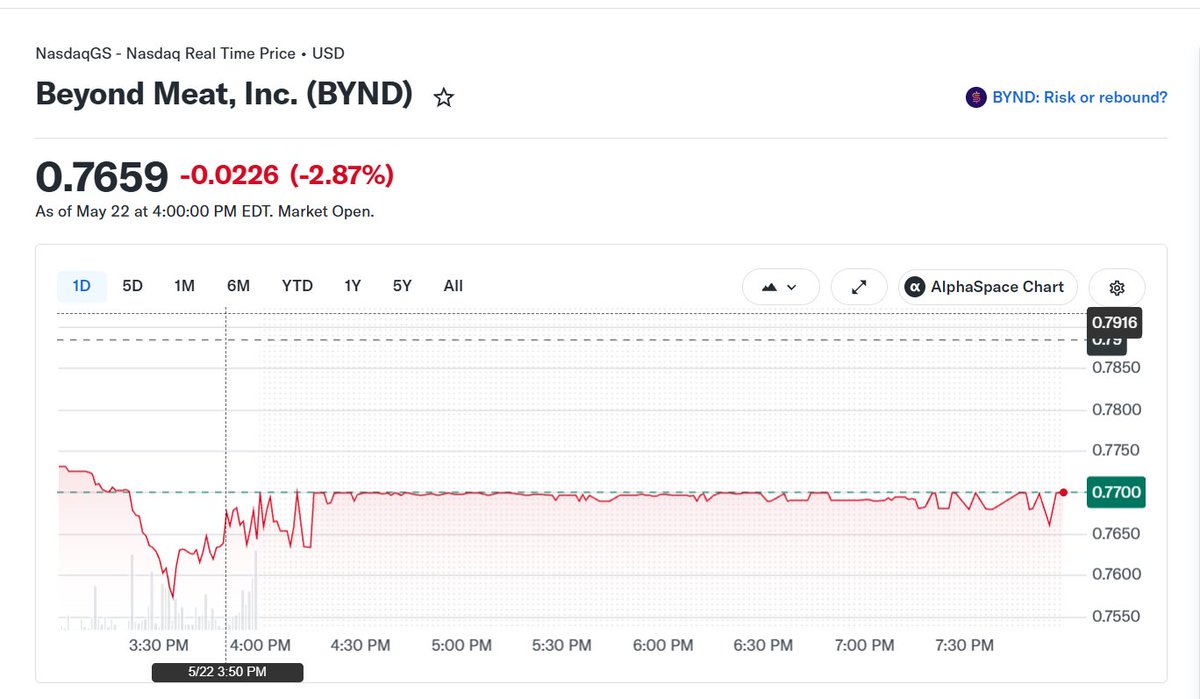
Task: Select the 1D range tab
Action: tap(81, 286)
